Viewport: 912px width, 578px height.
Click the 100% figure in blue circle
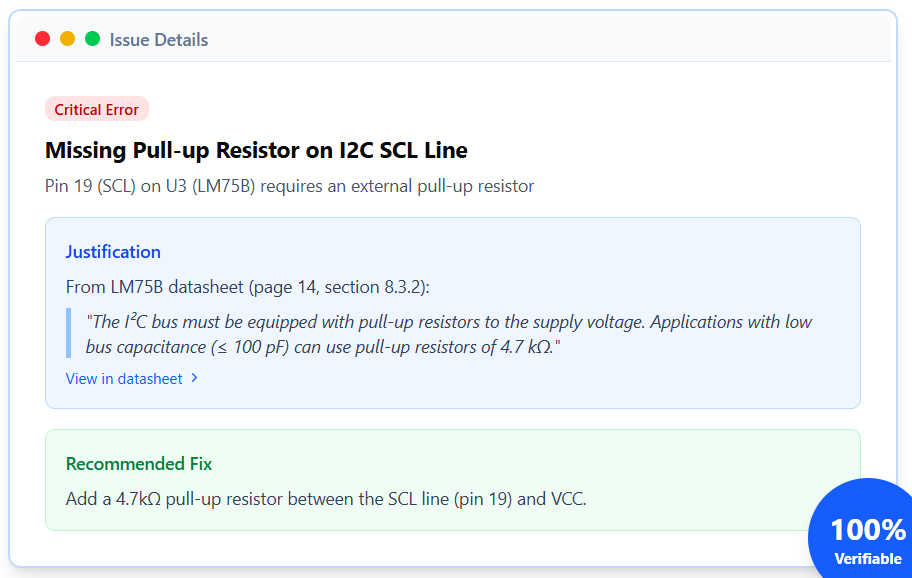coord(867,530)
